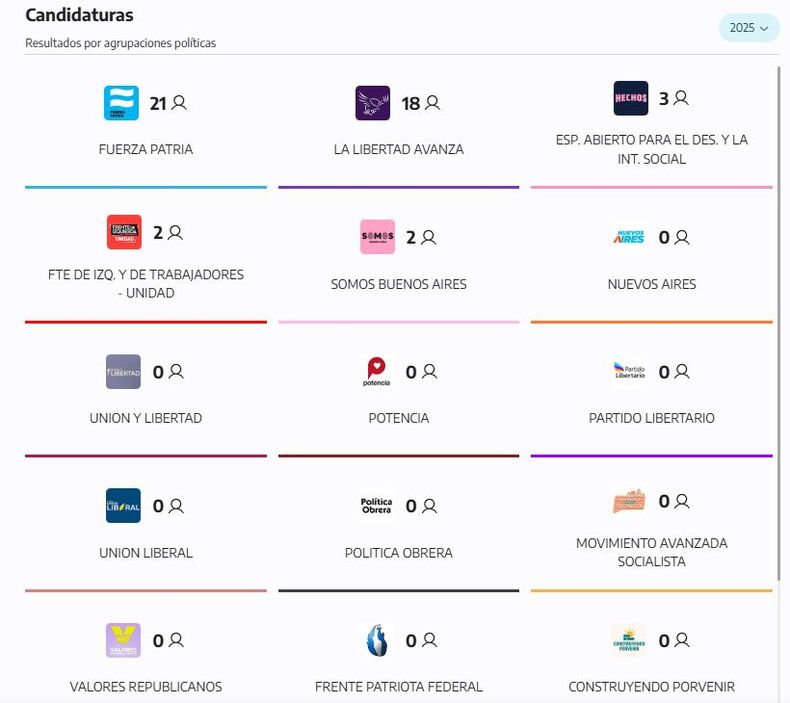Click the Valores Republicanos logo

tap(123, 641)
